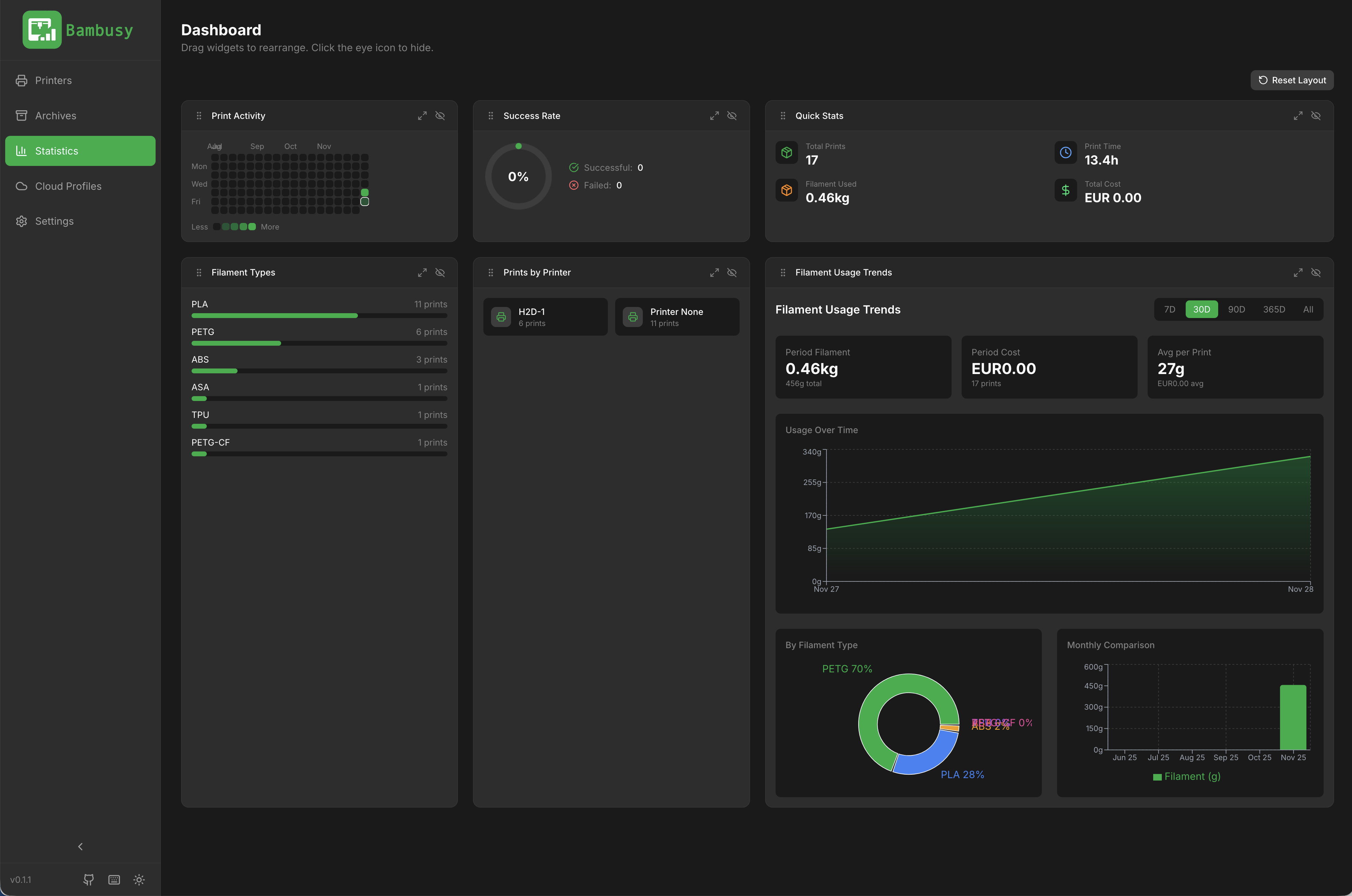1352x896 pixels.
Task: Click the Print Activity drag handle
Action: [x=199, y=115]
